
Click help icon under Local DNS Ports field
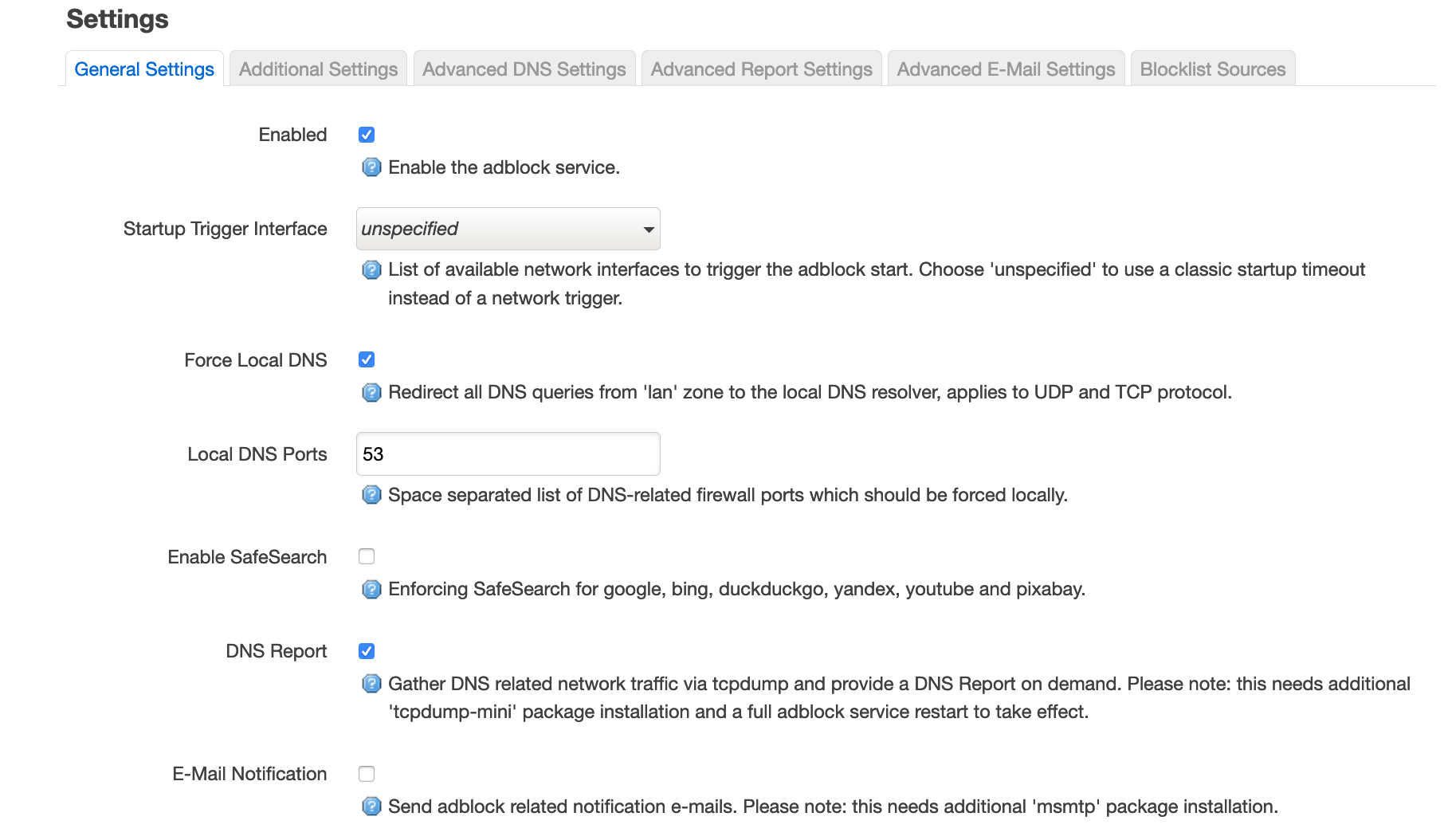point(371,495)
